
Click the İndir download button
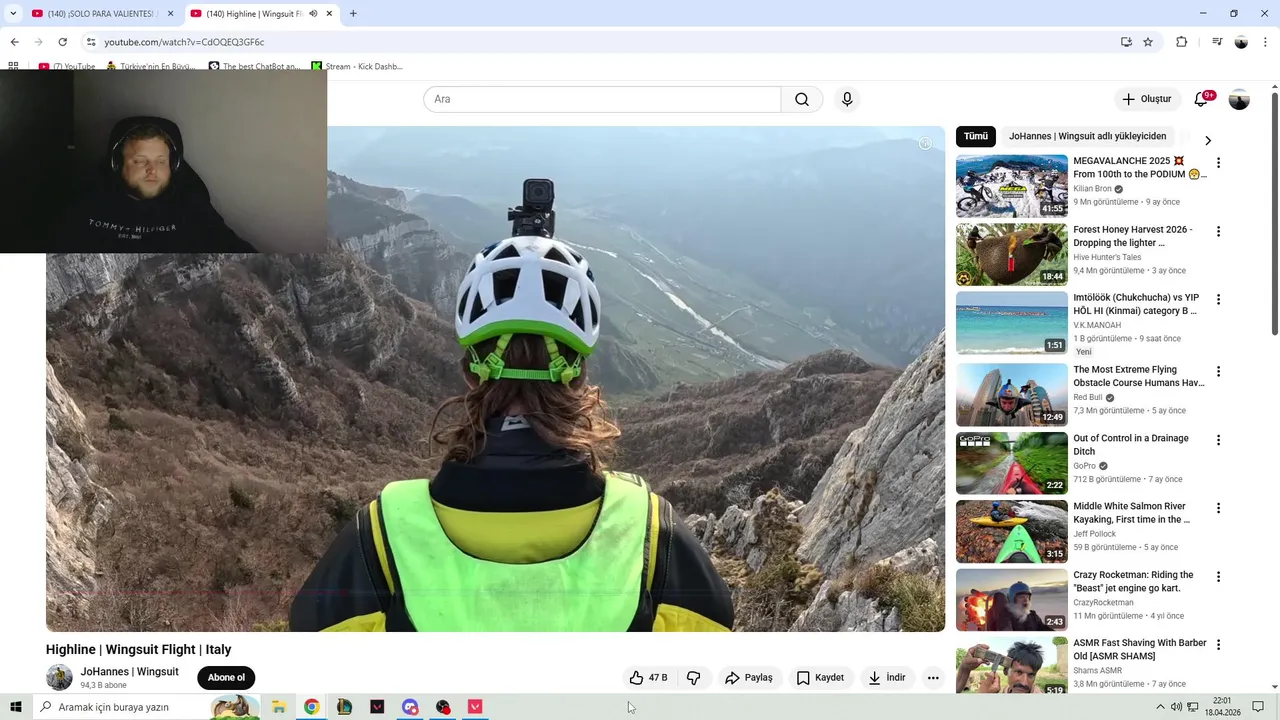887,678
